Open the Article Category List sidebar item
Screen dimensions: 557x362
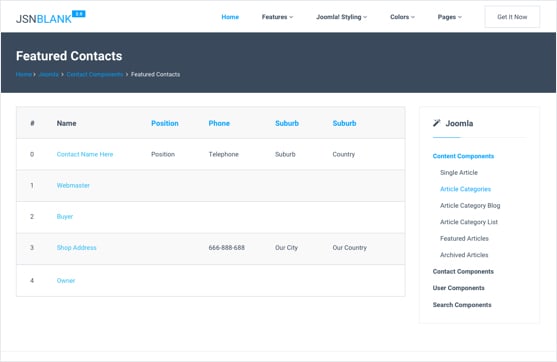tap(469, 222)
